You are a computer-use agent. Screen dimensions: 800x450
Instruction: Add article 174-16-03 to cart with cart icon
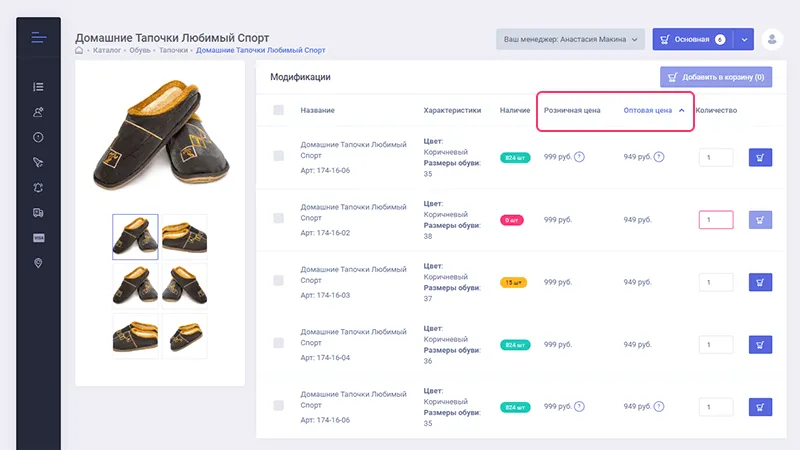click(760, 283)
